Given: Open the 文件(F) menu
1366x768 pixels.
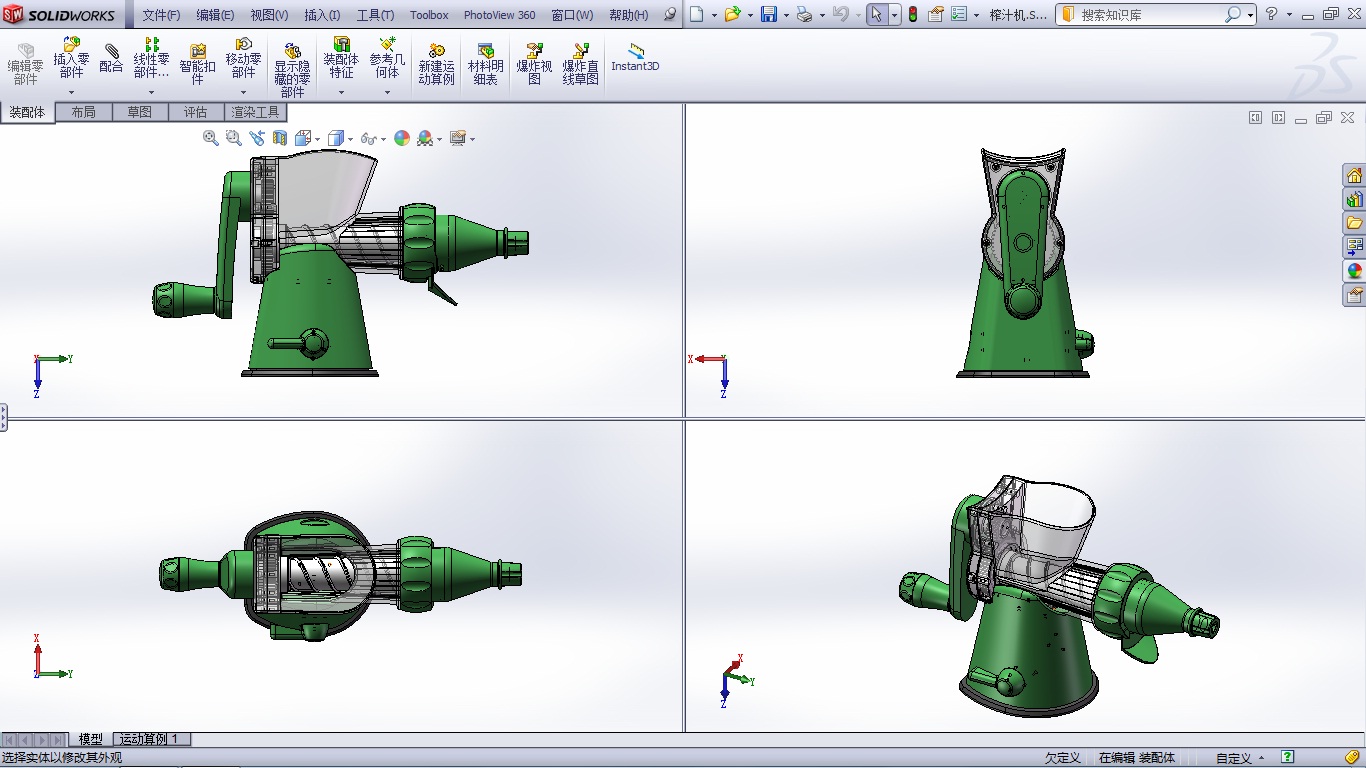Looking at the screenshot, I should click(161, 15).
